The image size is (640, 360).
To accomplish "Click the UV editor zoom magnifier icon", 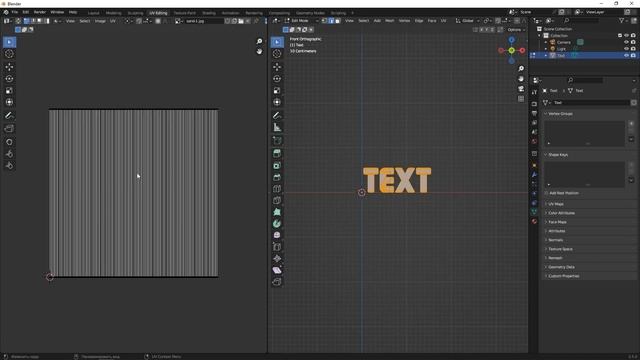I will (259, 41).
